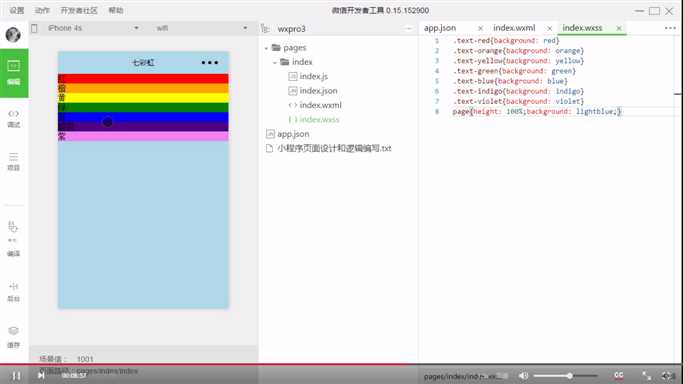
Task: Collapse the pages folder
Action: tap(266, 48)
